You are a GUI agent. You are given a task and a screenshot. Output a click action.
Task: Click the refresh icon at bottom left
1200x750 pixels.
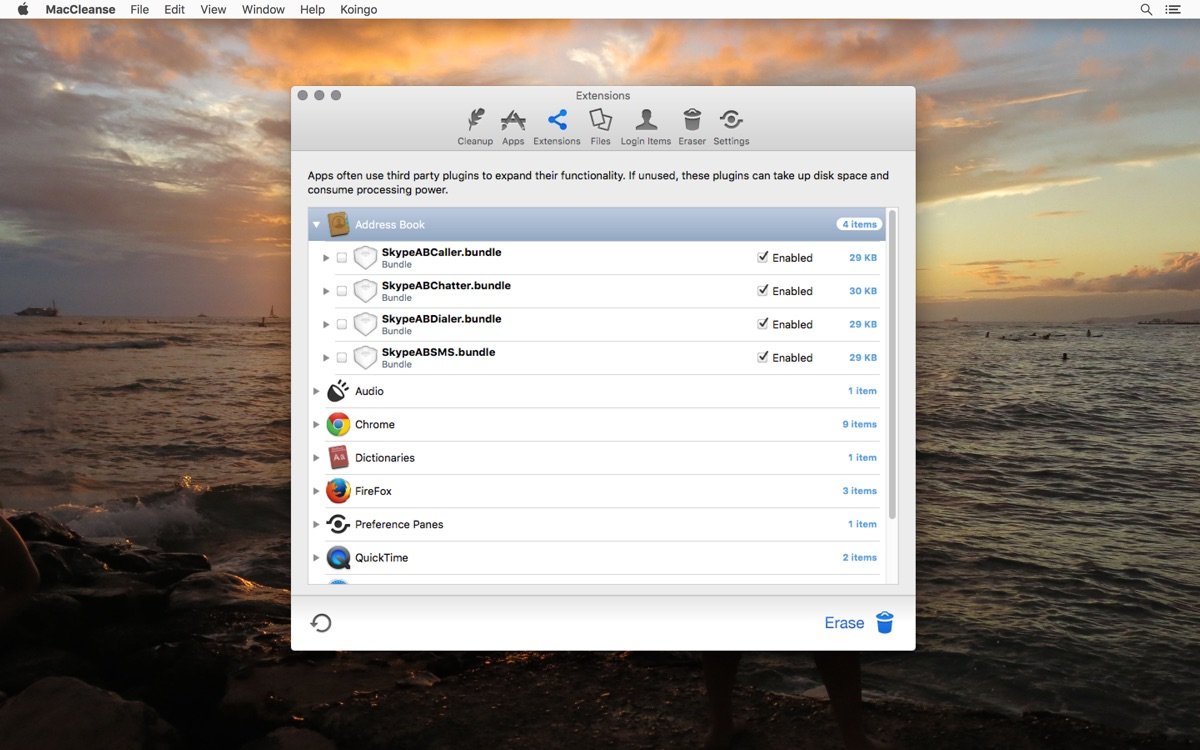[321, 622]
